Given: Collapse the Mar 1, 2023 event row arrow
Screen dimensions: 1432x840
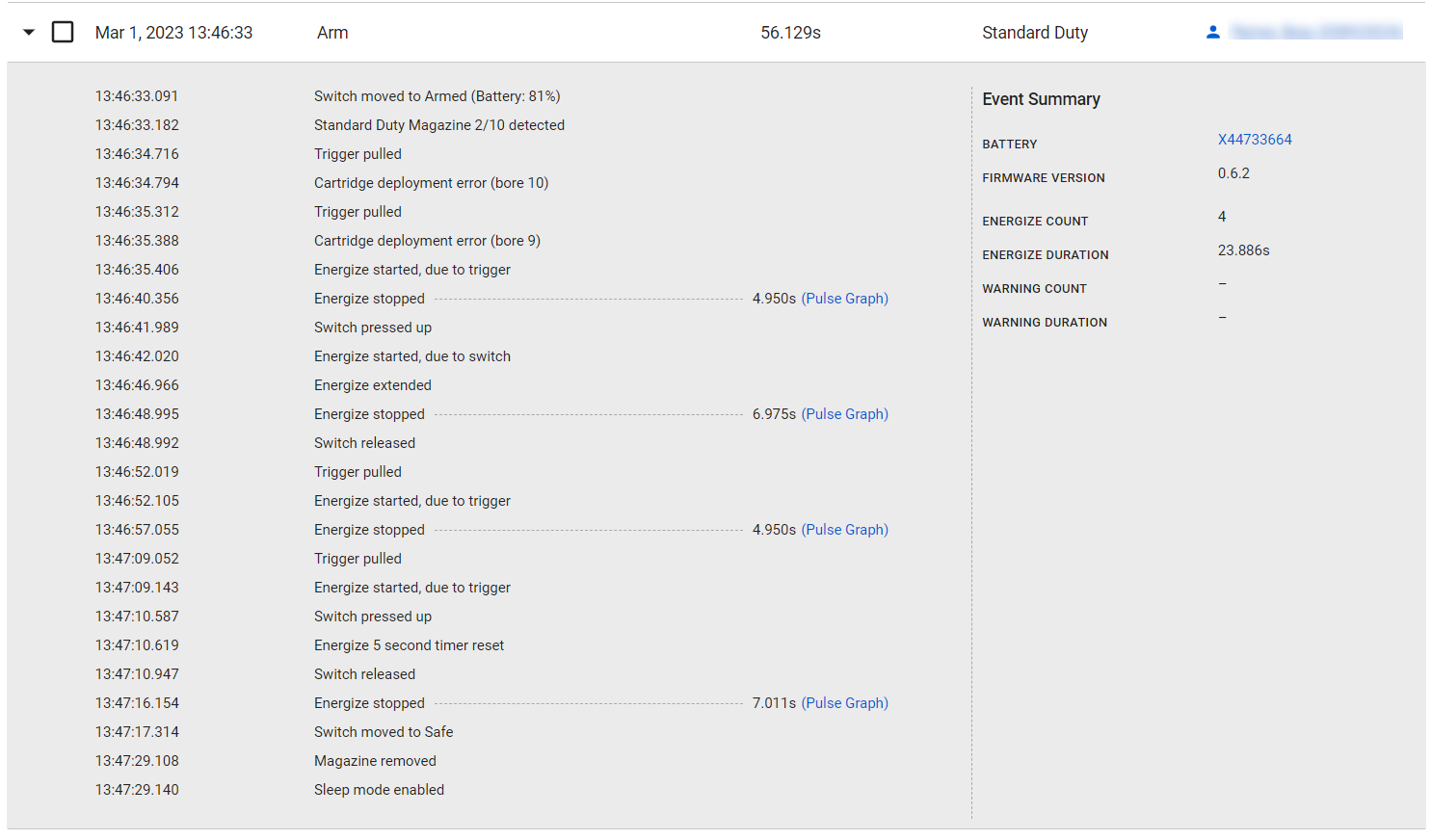Looking at the screenshot, I should [x=29, y=33].
